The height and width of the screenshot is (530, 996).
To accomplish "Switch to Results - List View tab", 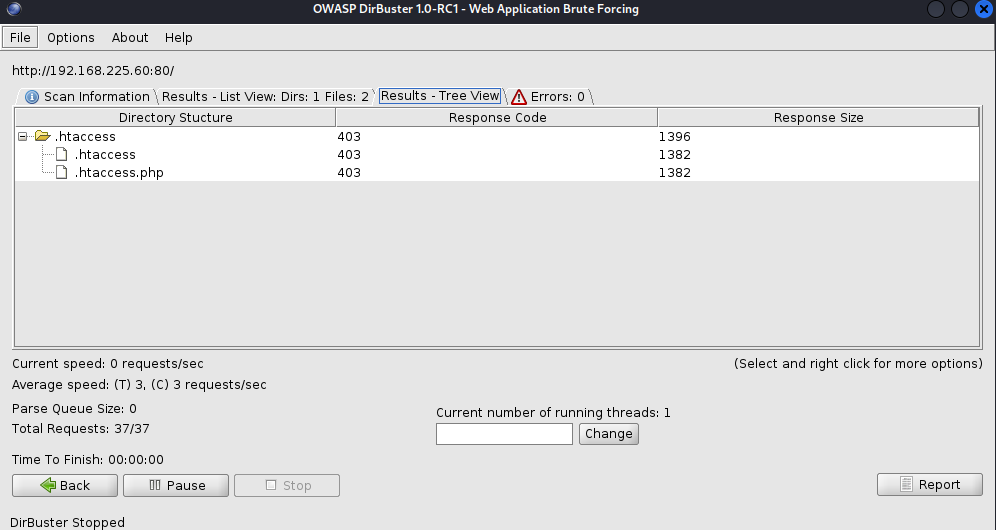I will (x=265, y=97).
